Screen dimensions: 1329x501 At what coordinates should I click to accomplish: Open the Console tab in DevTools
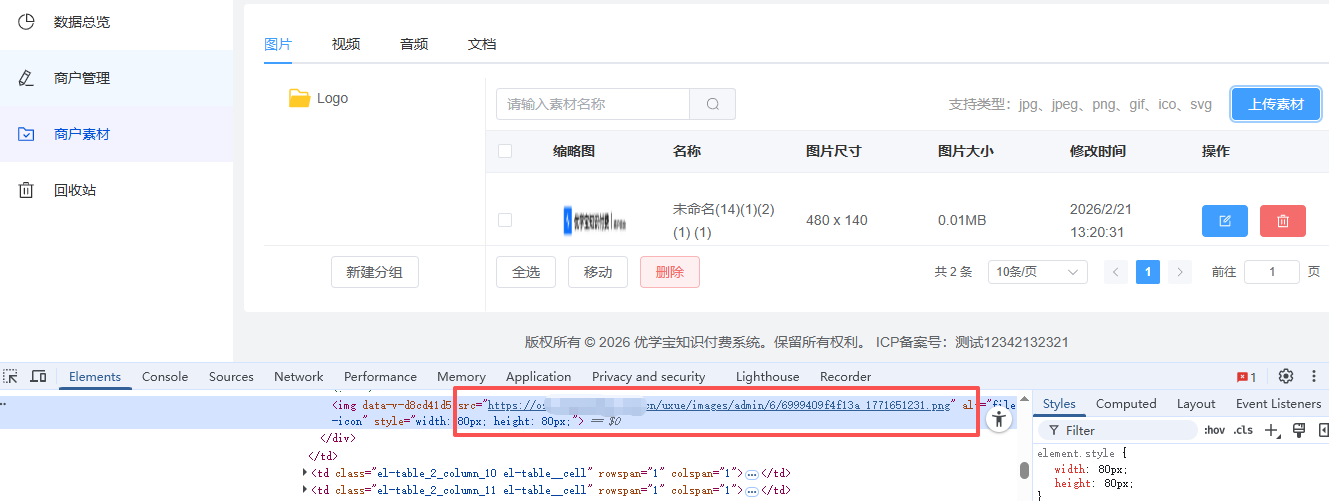[x=165, y=377]
